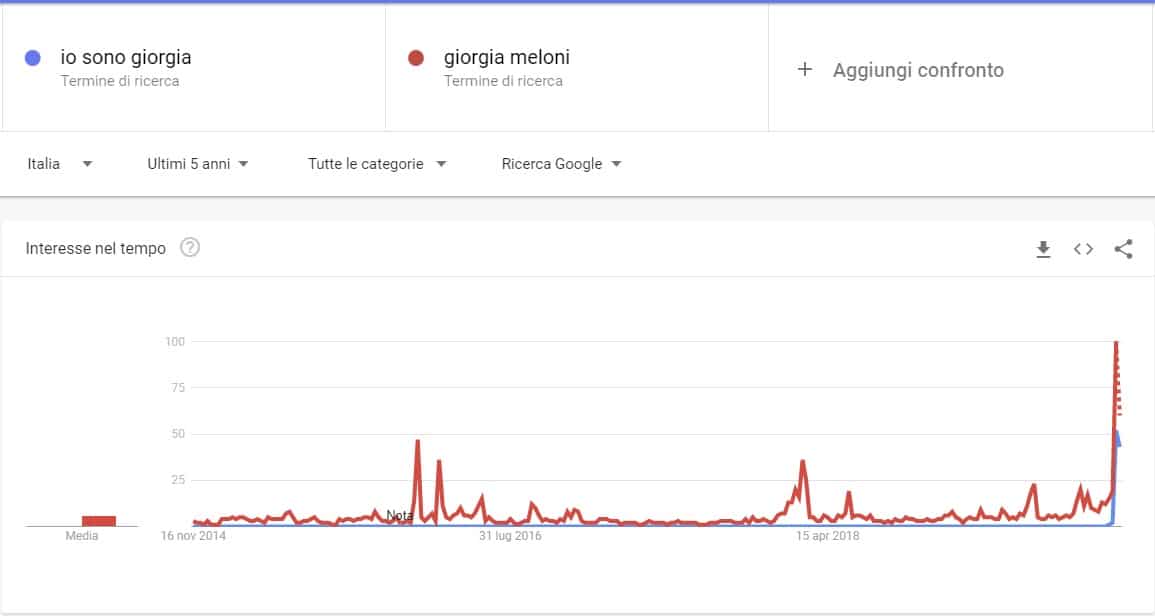Click the red Media average bar

click(x=99, y=520)
